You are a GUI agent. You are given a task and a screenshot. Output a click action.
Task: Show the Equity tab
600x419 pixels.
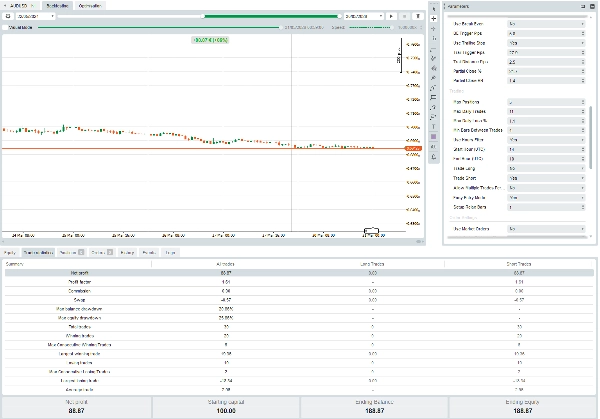tap(9, 252)
